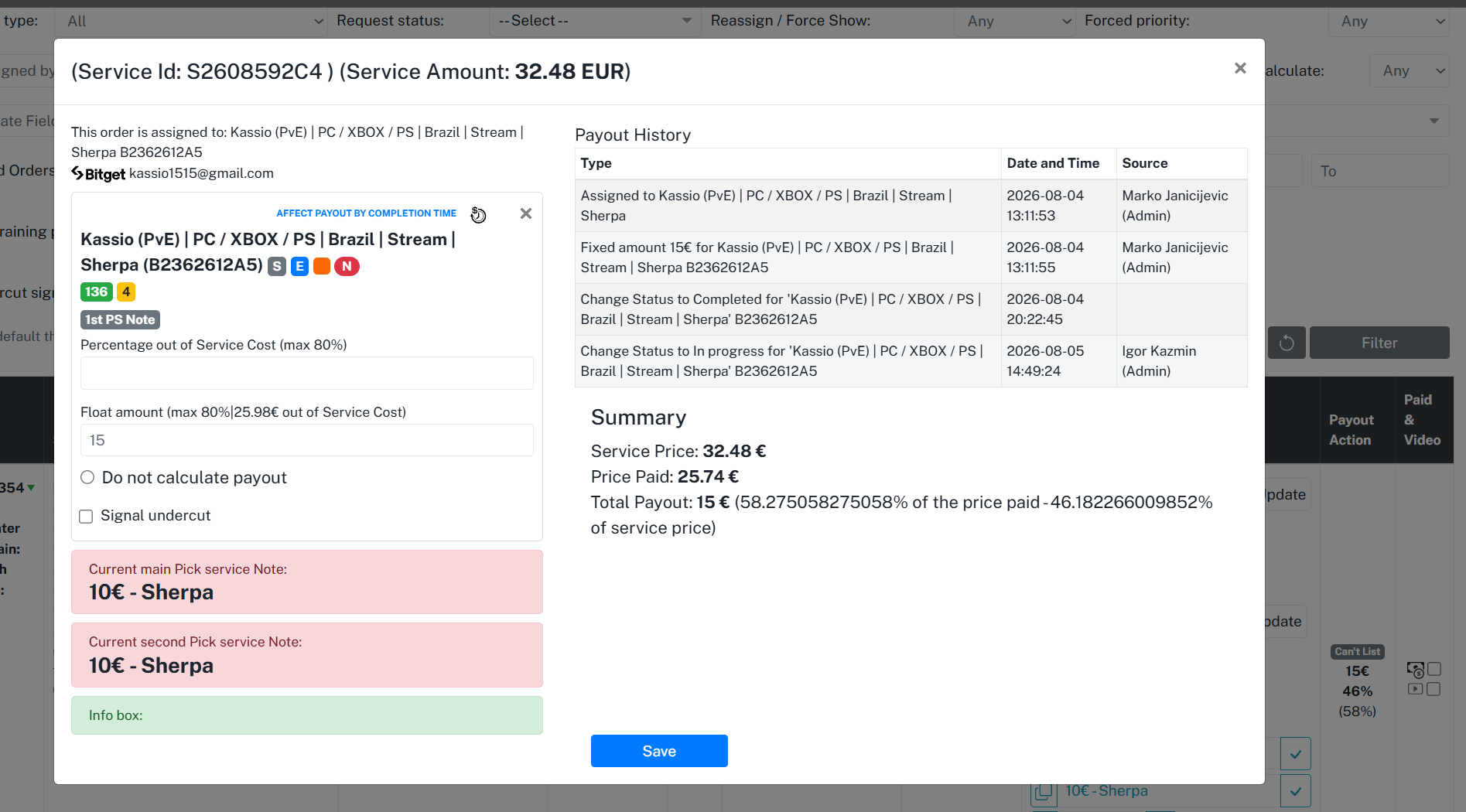The height and width of the screenshot is (812, 1466).
Task: Tick the Paid checkbox beside money icon
Action: (x=1434, y=669)
